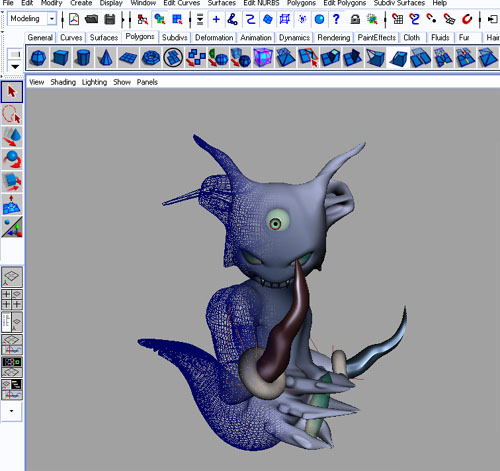Expand the shelf options down arrow
Screen dimensions: 500x471
(x=15, y=67)
